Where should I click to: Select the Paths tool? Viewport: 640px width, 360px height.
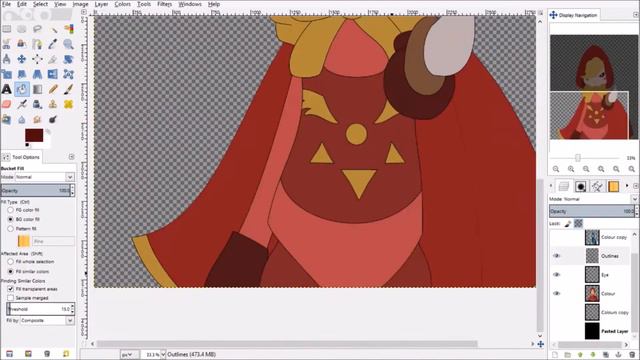[x=37, y=44]
